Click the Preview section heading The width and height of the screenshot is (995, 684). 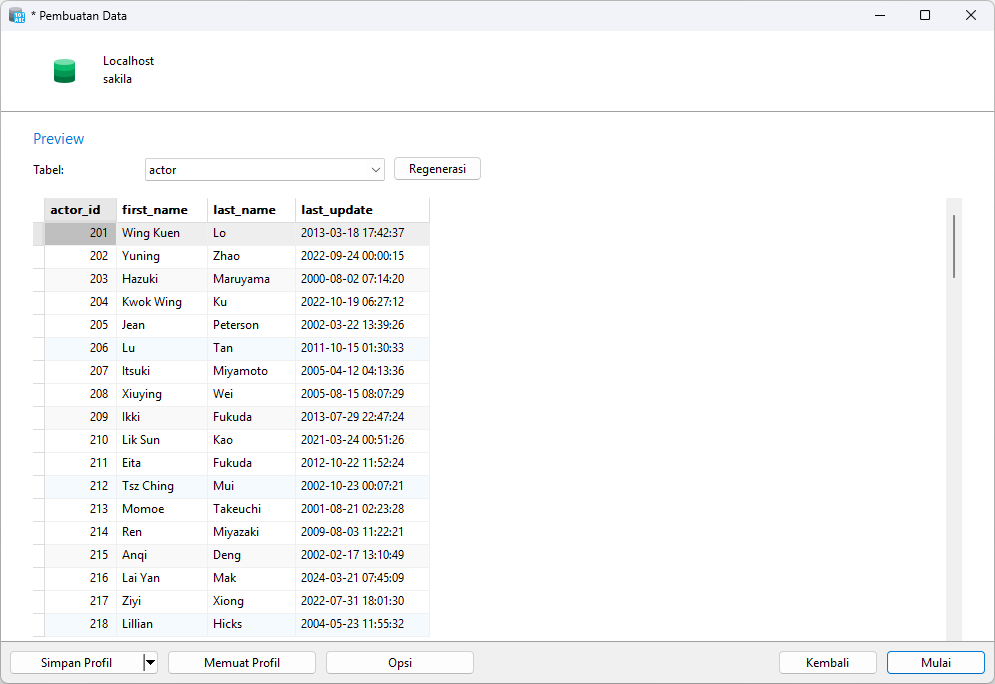click(x=58, y=139)
